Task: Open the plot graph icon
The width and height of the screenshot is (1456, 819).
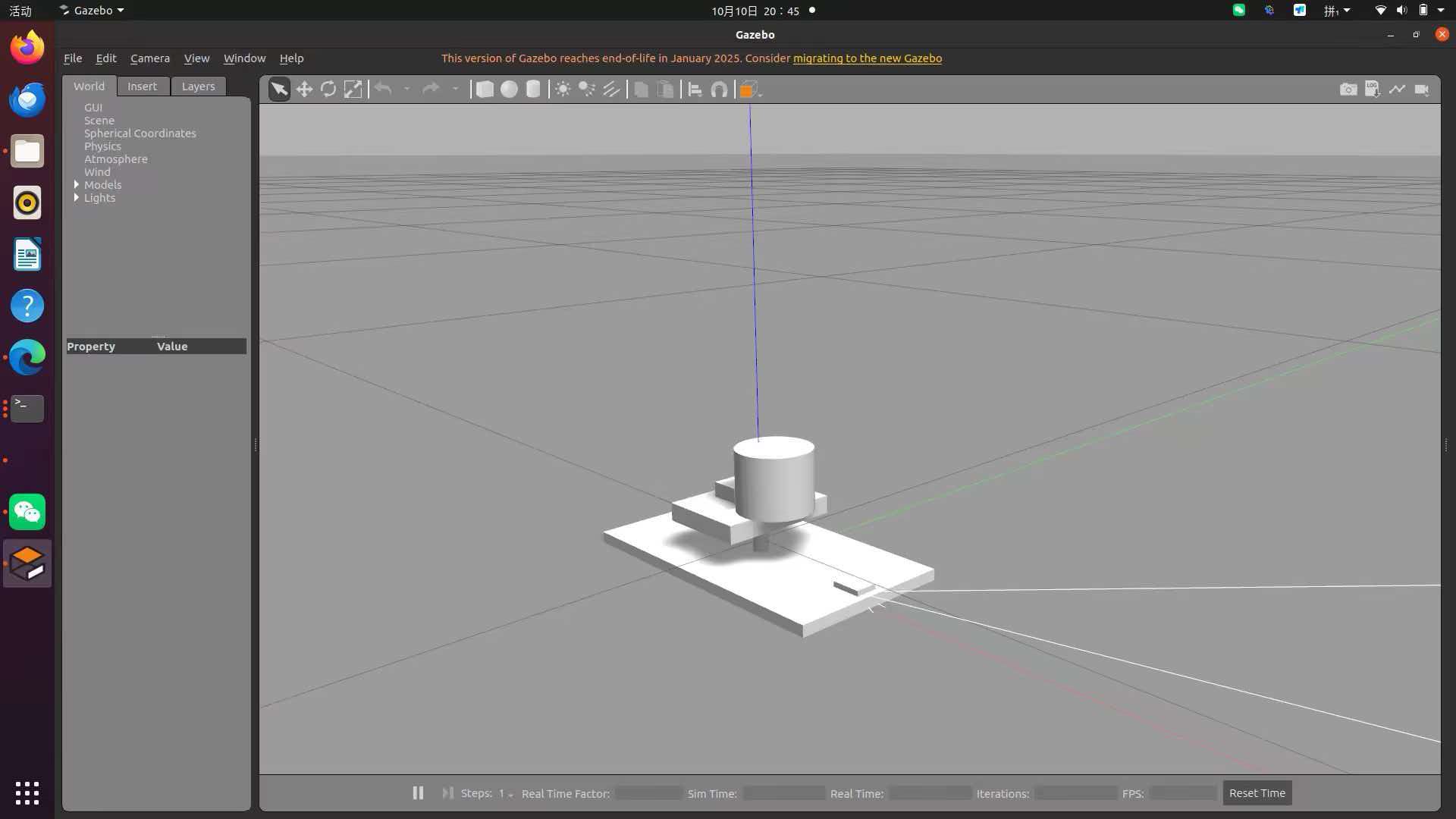Action: click(1397, 89)
